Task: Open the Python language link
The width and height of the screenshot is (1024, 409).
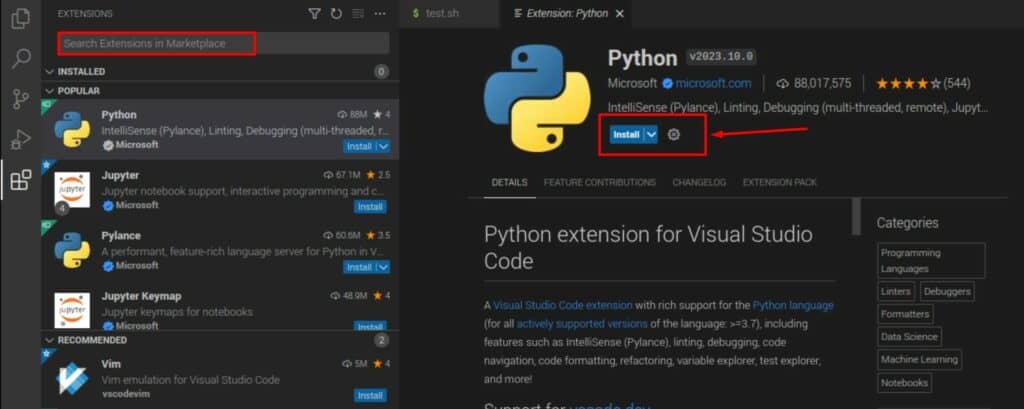Action: click(793, 305)
